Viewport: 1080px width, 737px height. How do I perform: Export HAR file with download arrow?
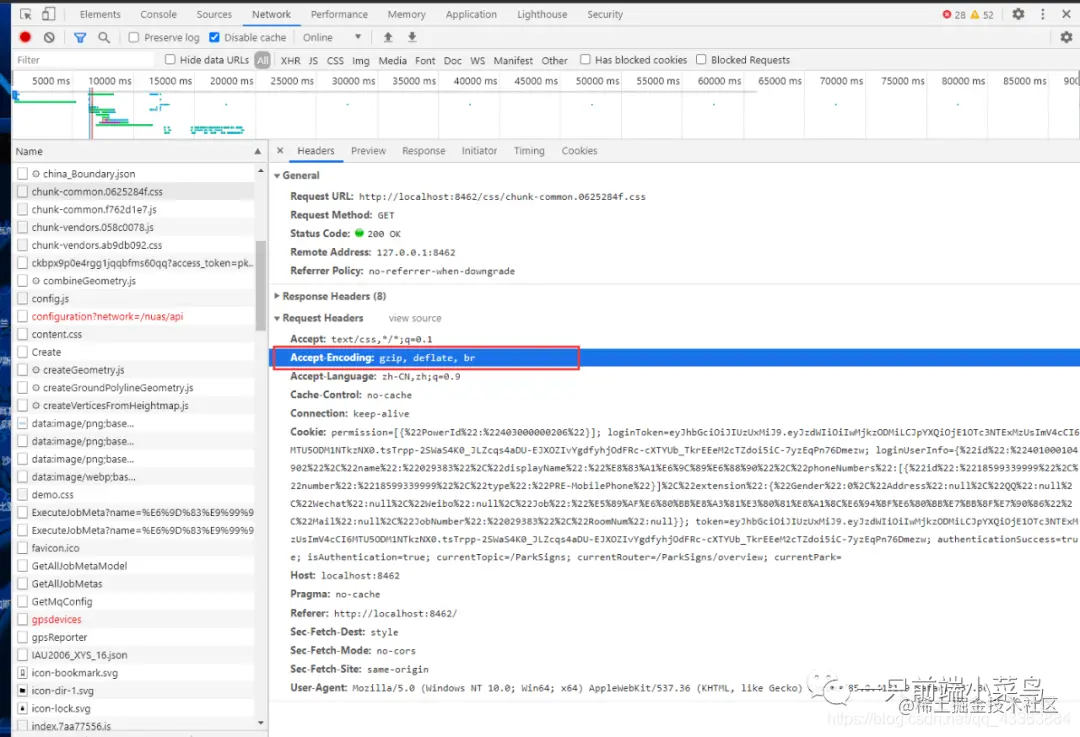(412, 37)
